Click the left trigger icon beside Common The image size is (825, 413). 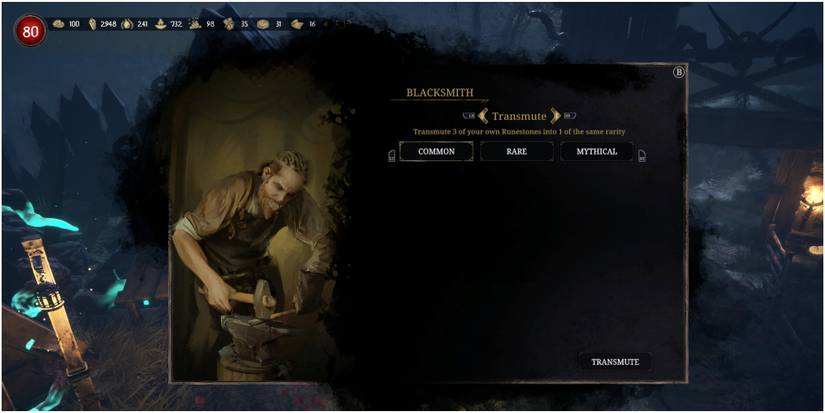(x=391, y=156)
